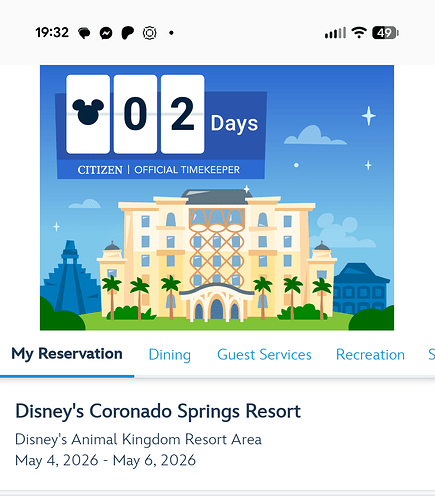Image resolution: width=435 pixels, height=500 pixels.
Task: Tap the May 4 - May 6, 2026 dates
Action: [x=105, y=461]
